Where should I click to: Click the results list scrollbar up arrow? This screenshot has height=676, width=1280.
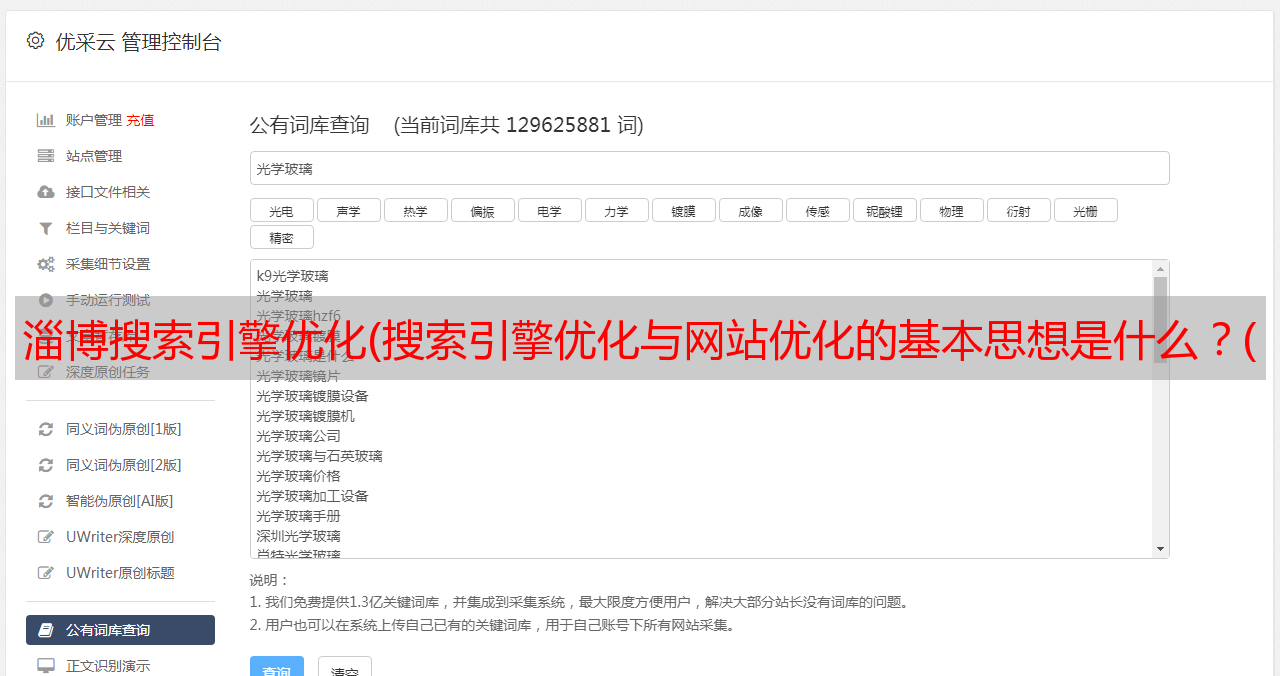pos(1160,269)
